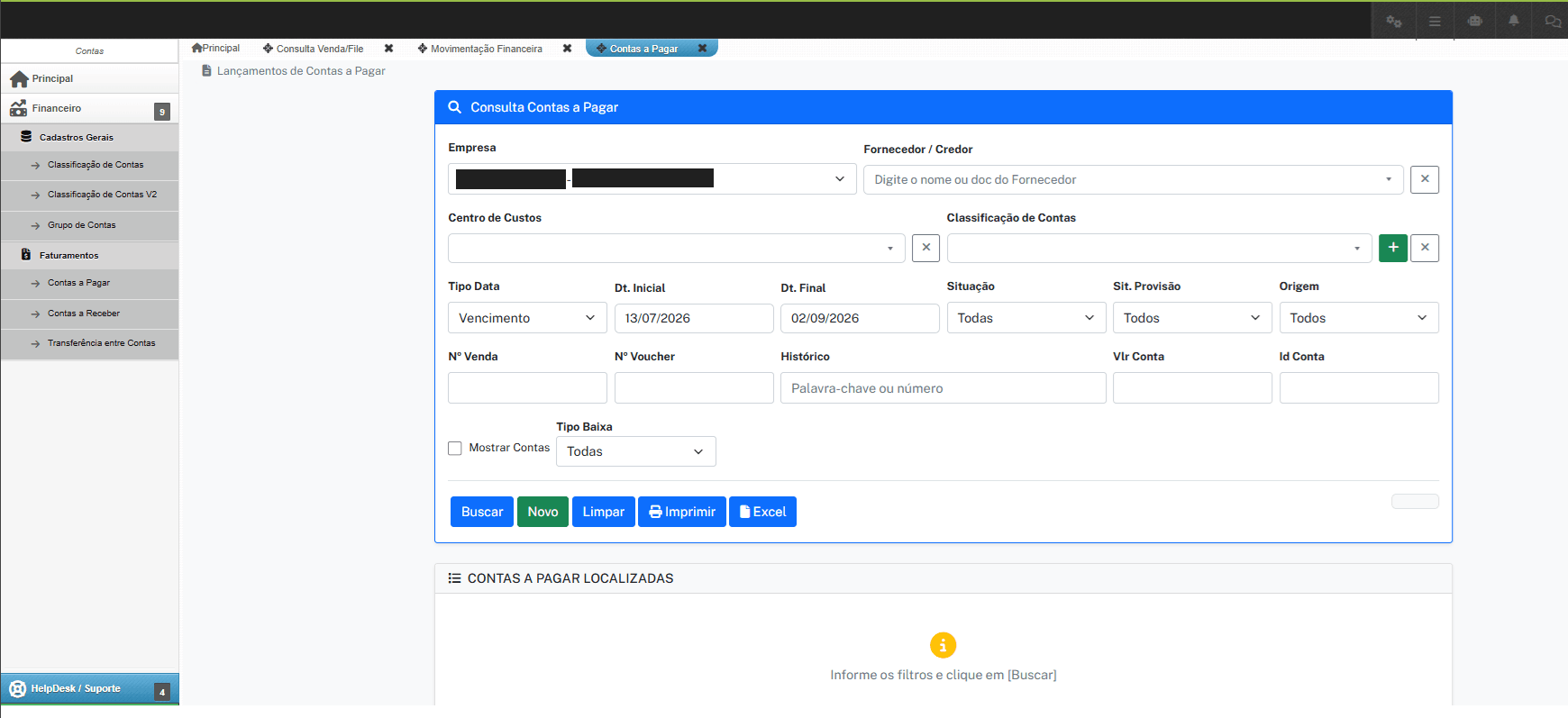Open the chat messages icon
Viewport: 1568px width, 718px height.
point(1553,21)
